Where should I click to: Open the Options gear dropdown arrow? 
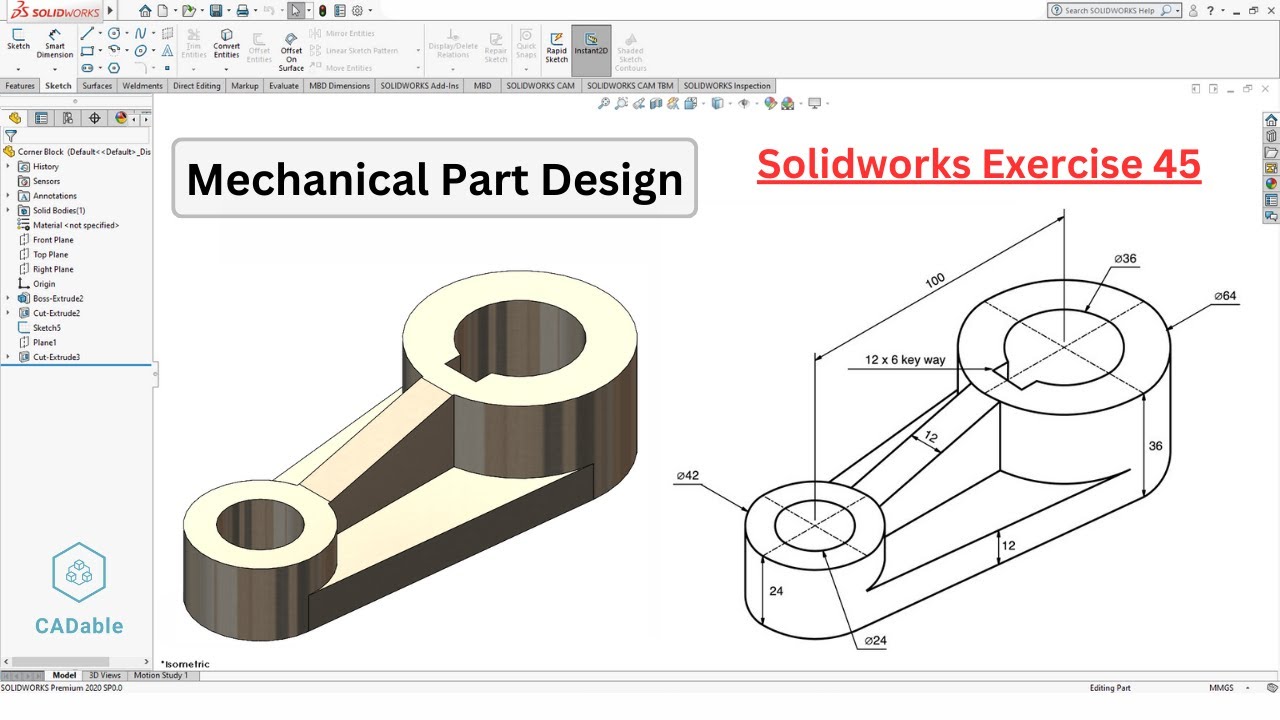tap(370, 10)
